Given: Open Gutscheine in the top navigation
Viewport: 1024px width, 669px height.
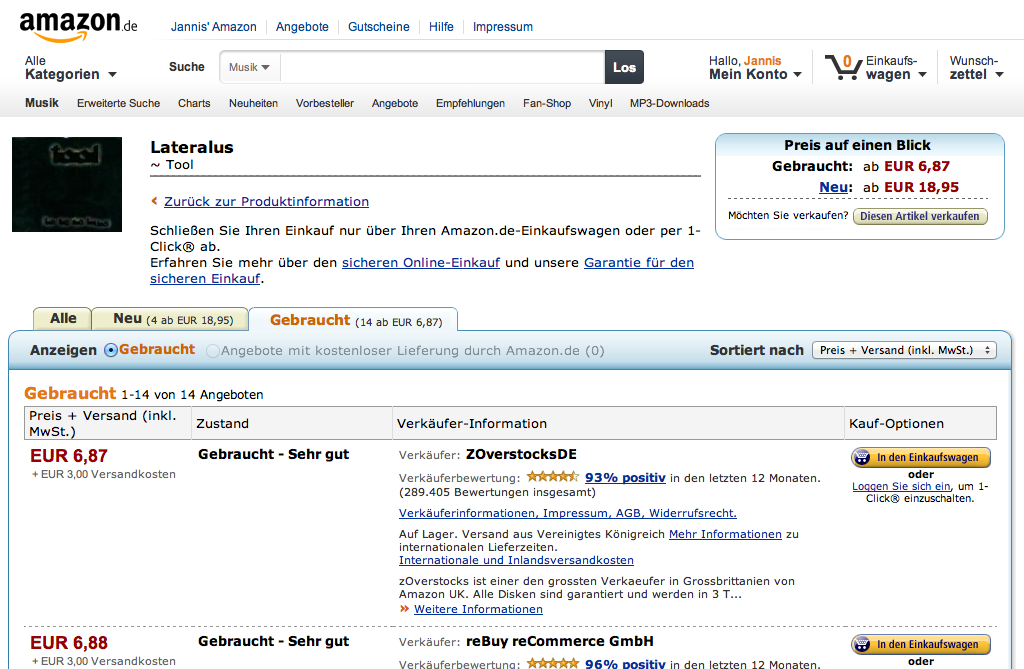Looking at the screenshot, I should point(379,27).
